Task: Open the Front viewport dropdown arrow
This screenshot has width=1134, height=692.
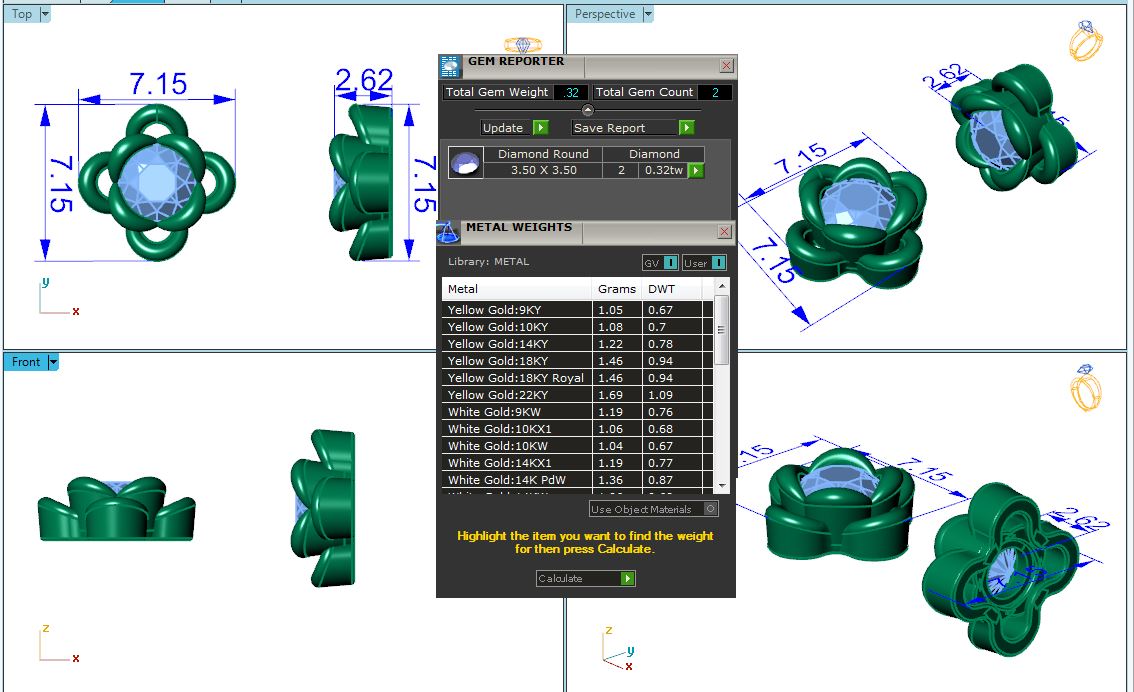Action: point(53,362)
